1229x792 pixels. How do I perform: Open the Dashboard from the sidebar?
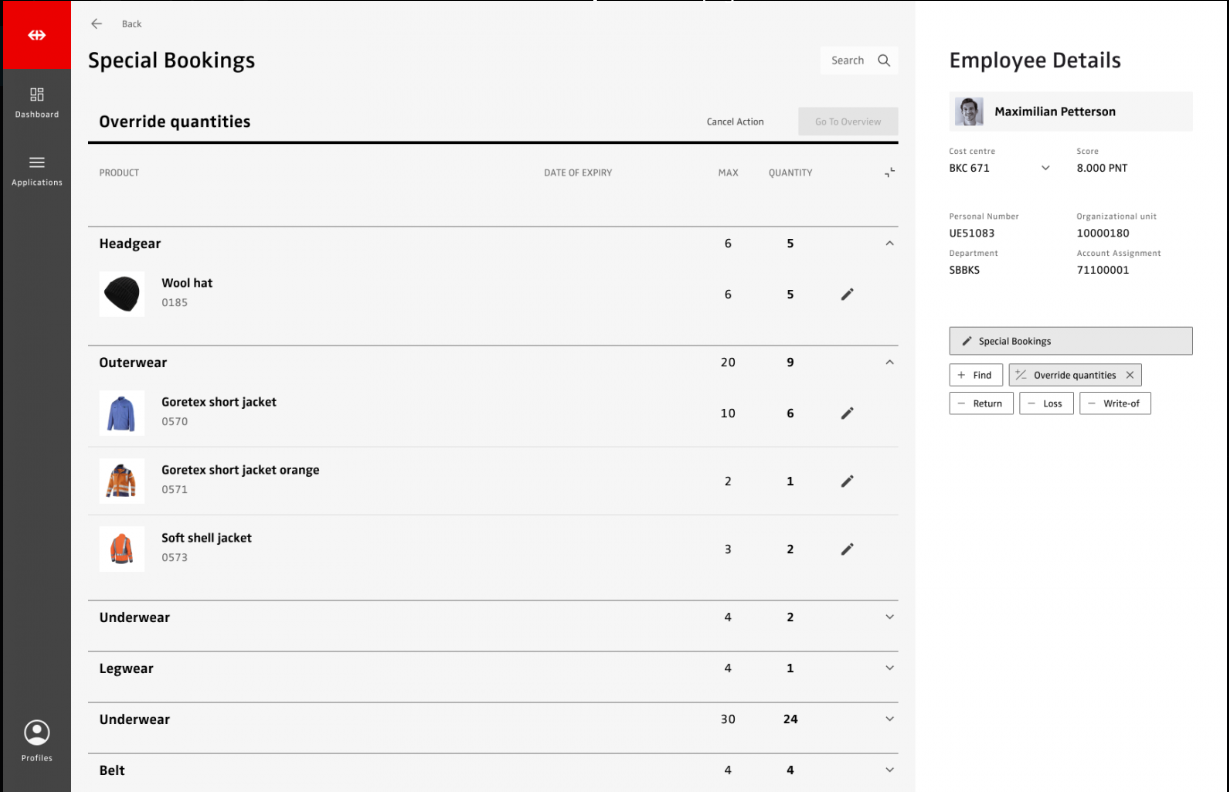pyautogui.click(x=37, y=102)
